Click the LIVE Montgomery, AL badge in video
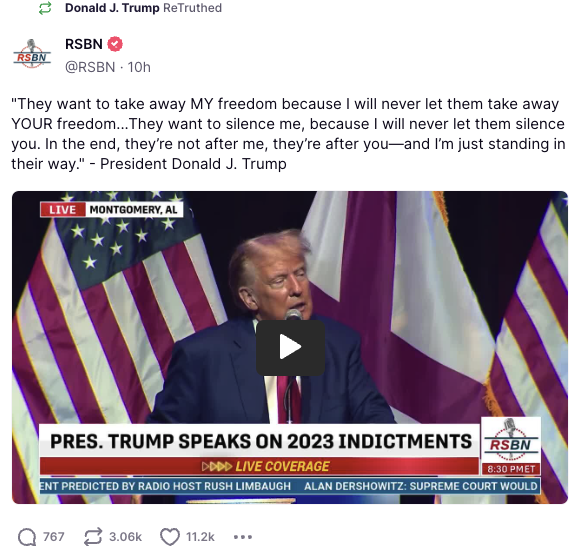 pyautogui.click(x=111, y=210)
